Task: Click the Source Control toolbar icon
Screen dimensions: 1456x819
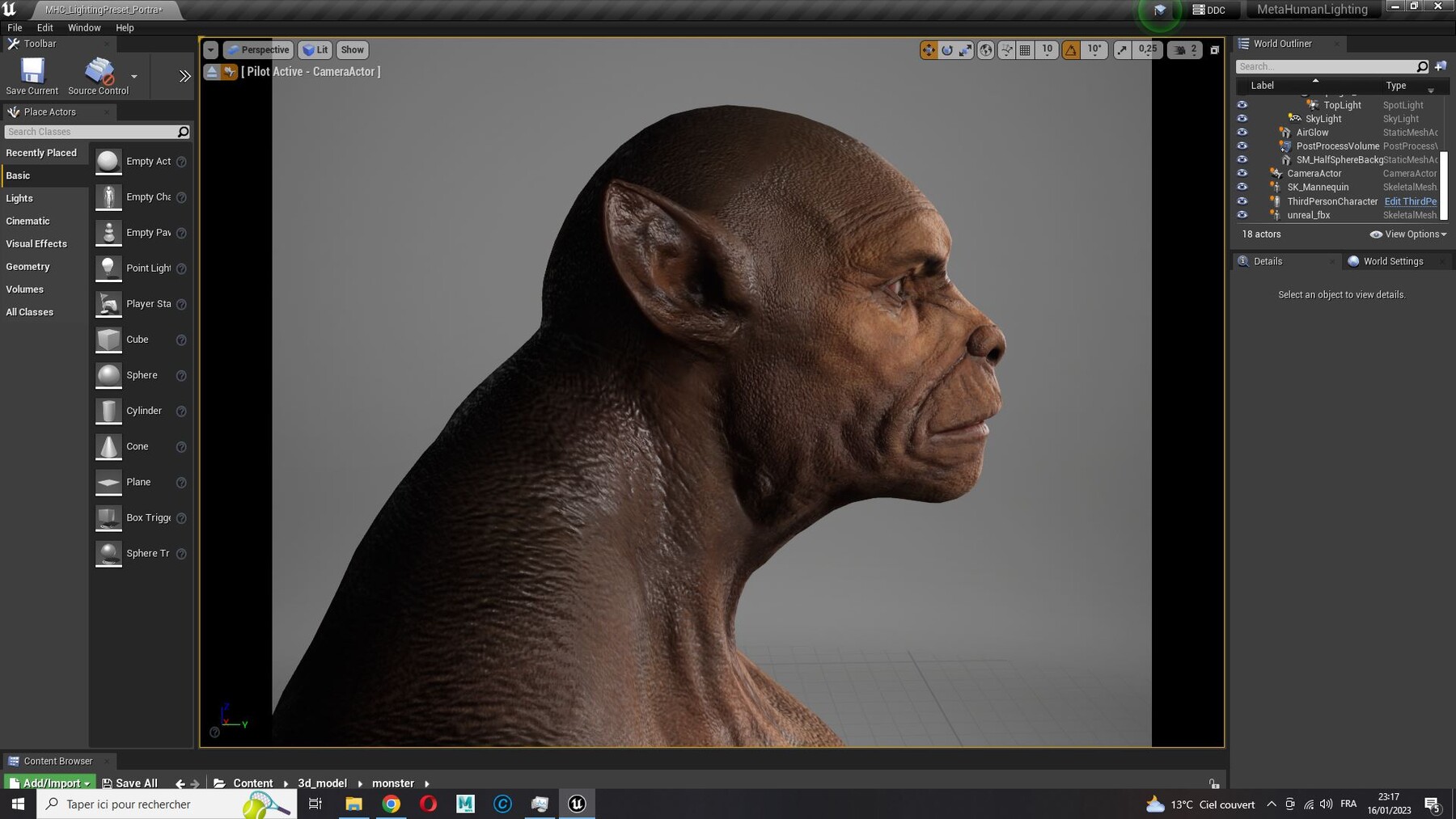Action: (x=99, y=71)
